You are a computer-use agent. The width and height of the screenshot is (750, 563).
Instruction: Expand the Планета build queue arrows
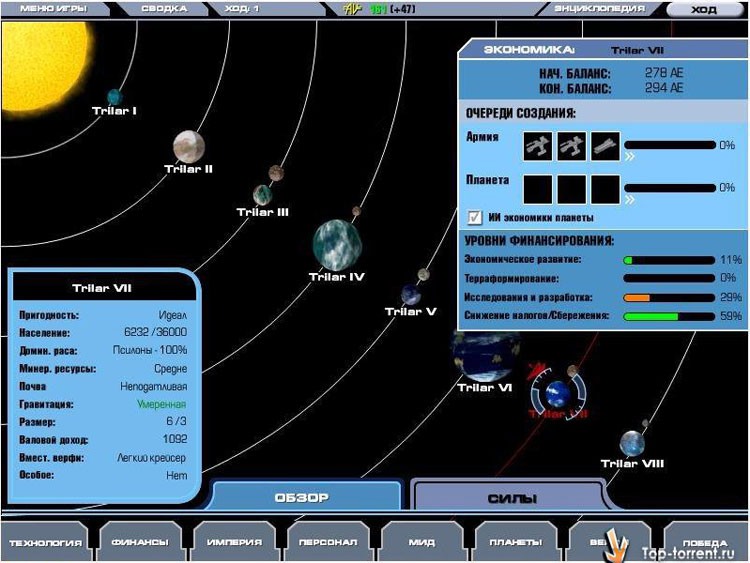coord(630,198)
